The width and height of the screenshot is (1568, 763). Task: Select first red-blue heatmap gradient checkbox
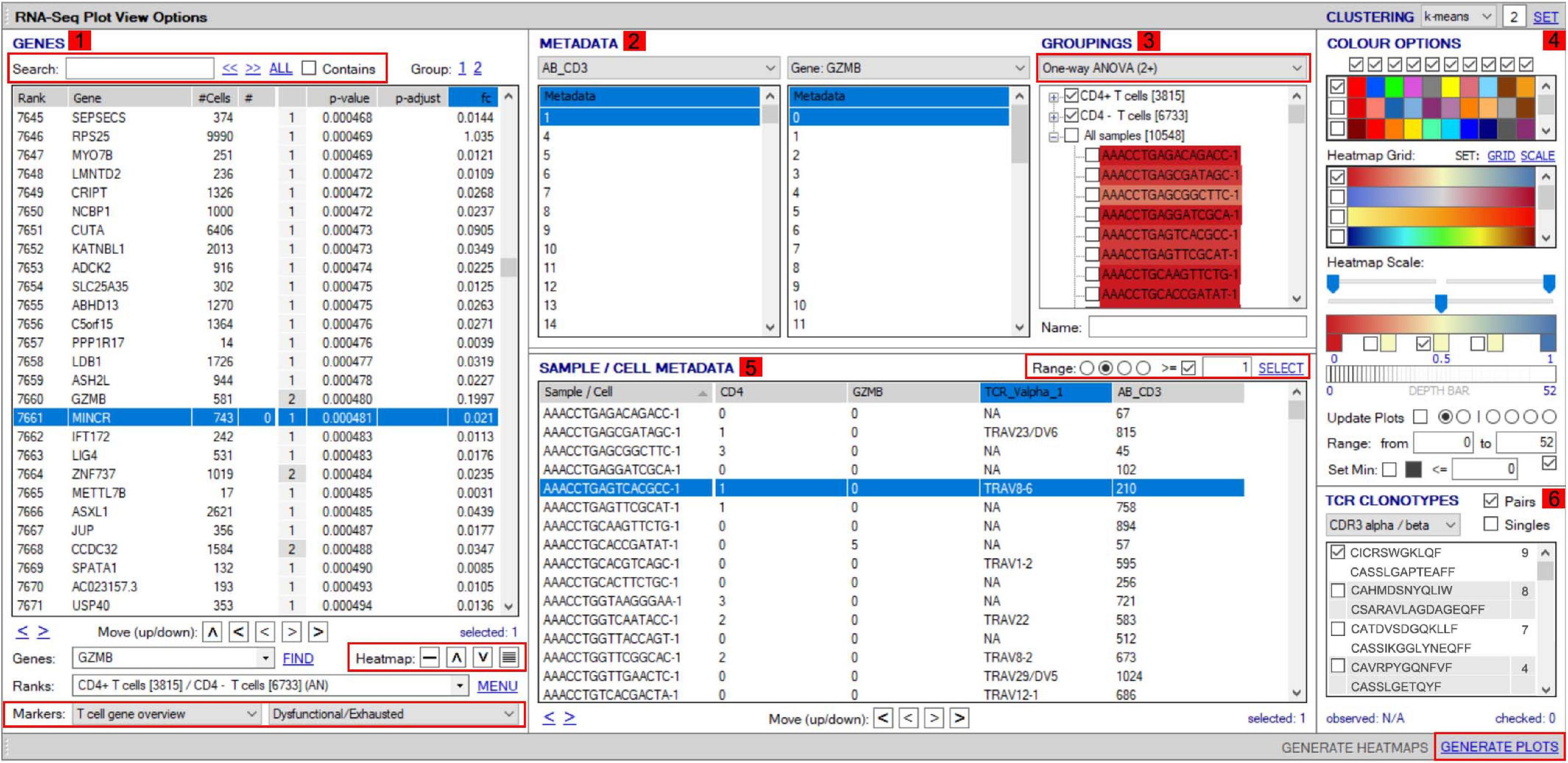pyautogui.click(x=1337, y=177)
